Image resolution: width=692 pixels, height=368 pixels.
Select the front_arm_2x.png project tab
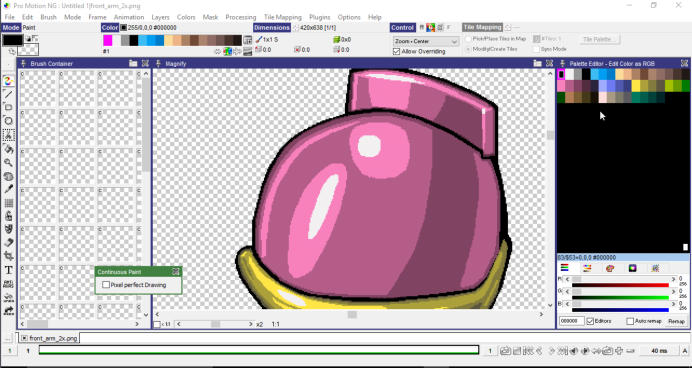49,338
